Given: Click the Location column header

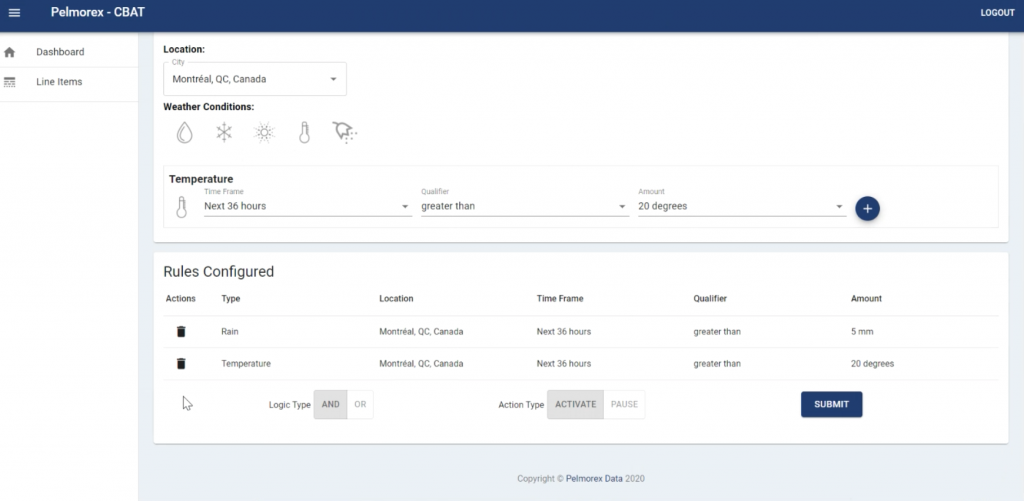Looking at the screenshot, I should pos(396,299).
